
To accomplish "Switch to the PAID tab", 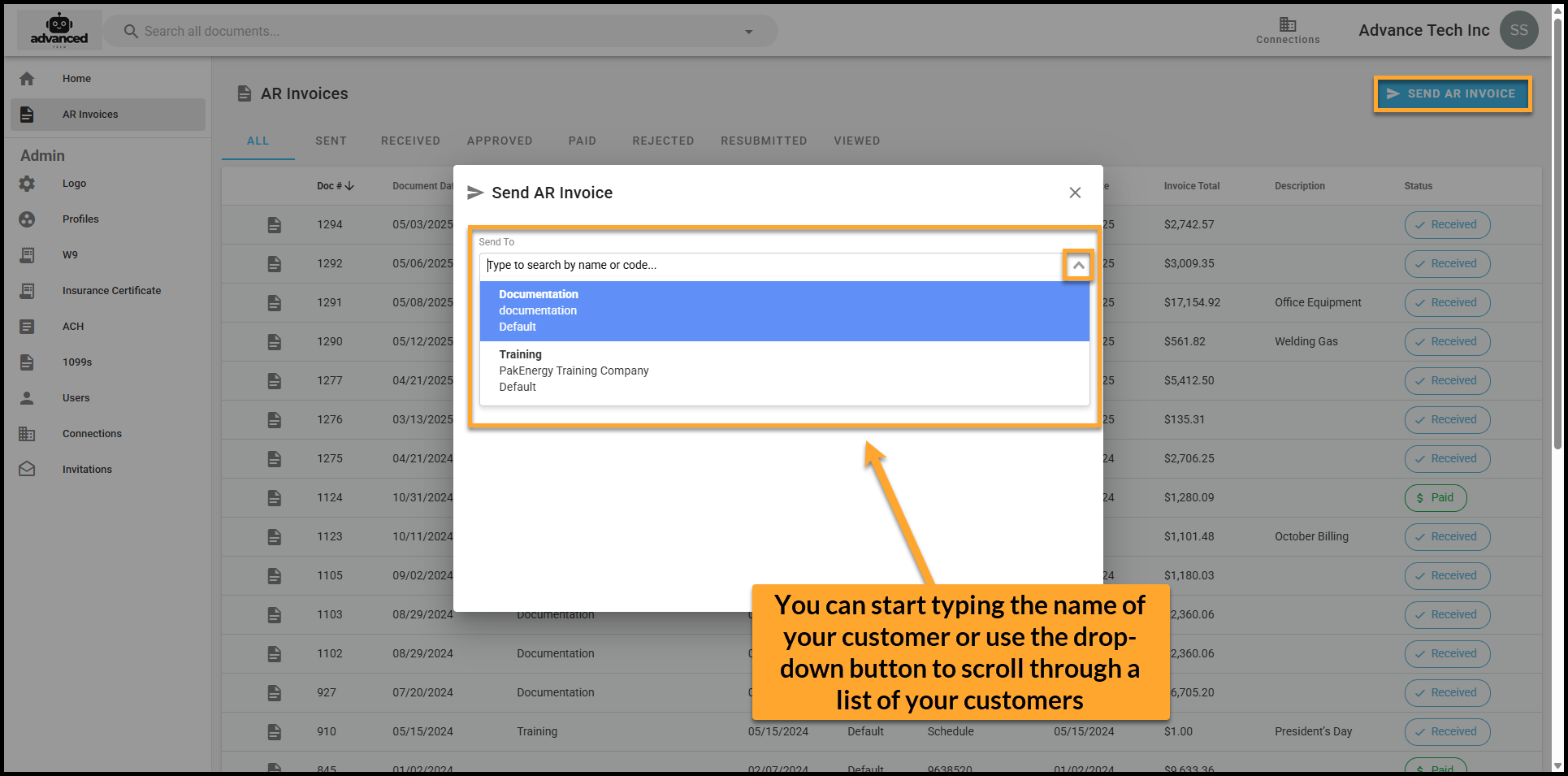I will click(x=582, y=141).
